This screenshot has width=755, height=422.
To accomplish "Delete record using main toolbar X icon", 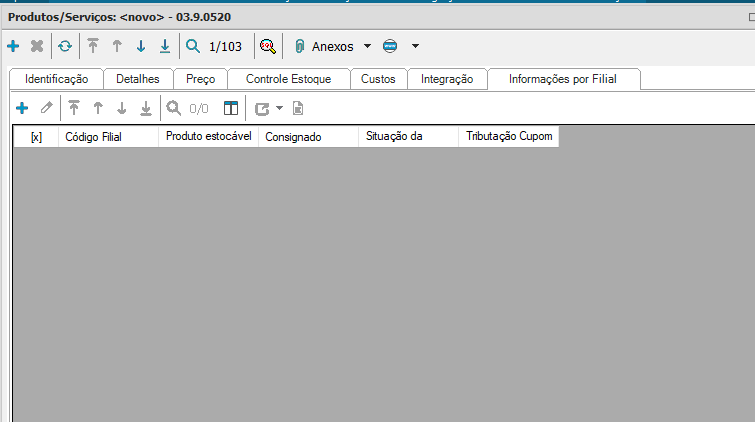I will pos(37,46).
